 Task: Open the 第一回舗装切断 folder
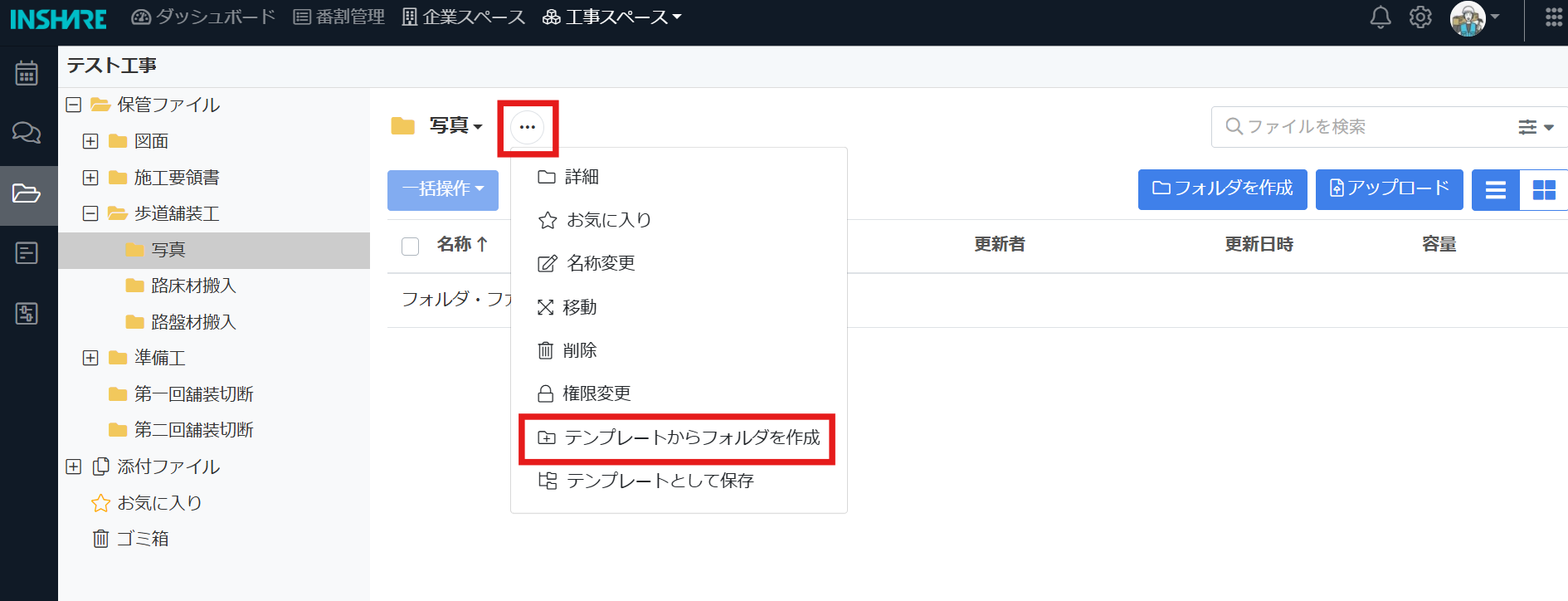pyautogui.click(x=193, y=394)
